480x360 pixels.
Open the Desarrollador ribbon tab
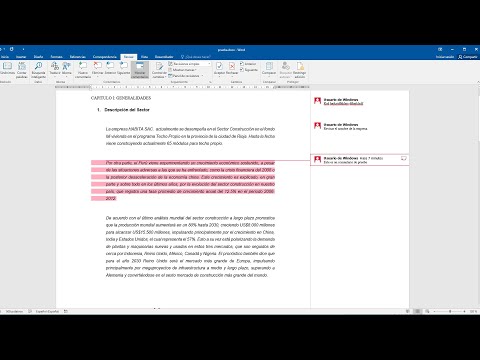[164, 57]
